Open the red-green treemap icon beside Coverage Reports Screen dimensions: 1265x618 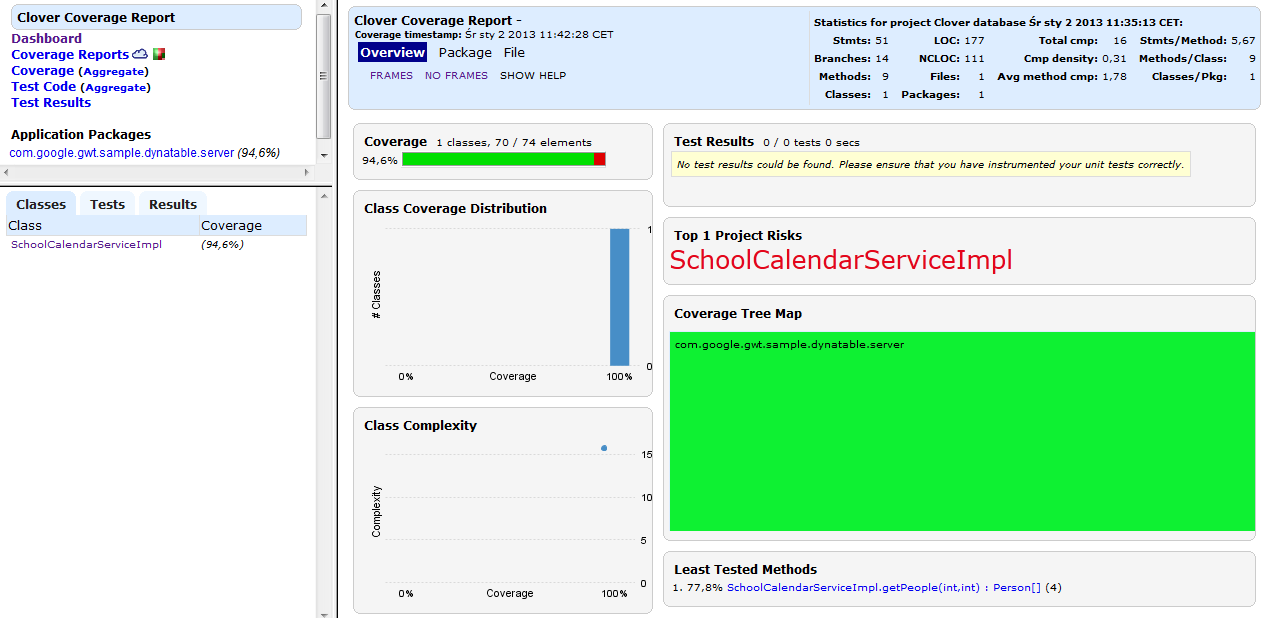coord(159,54)
